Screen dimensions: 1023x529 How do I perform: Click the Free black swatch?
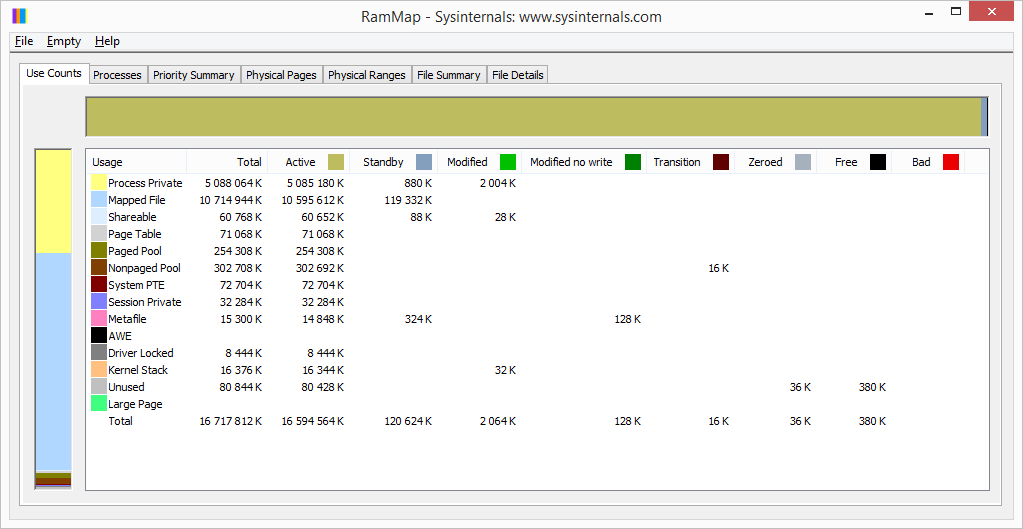click(878, 162)
